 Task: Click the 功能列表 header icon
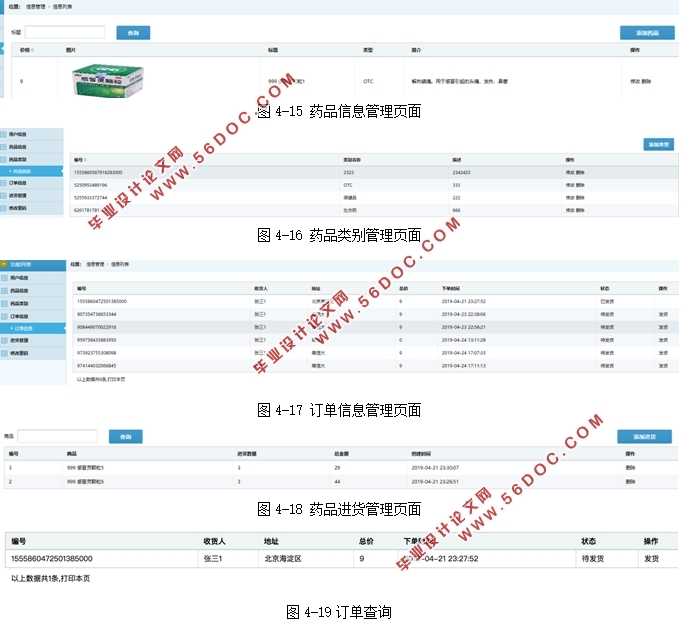pos(5,264)
